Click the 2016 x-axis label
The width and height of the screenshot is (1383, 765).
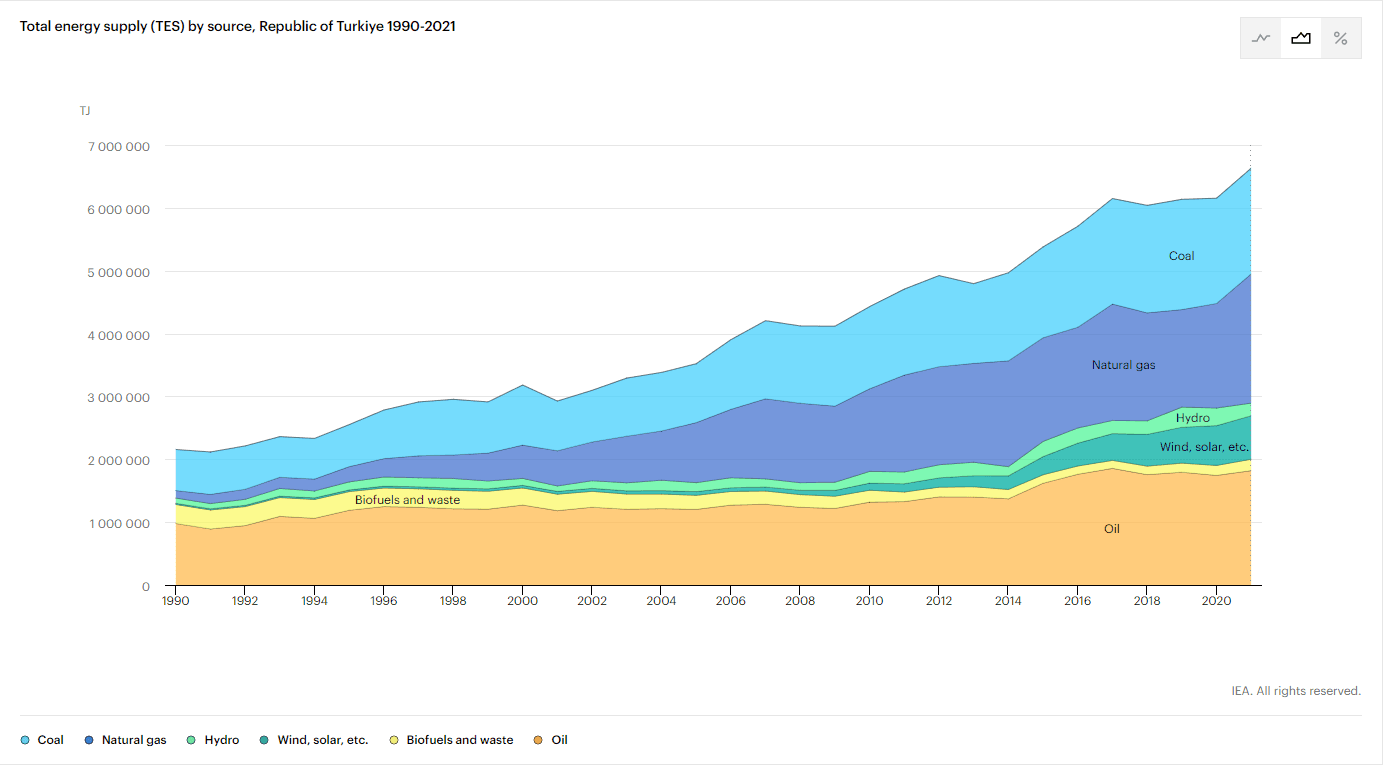(1077, 602)
